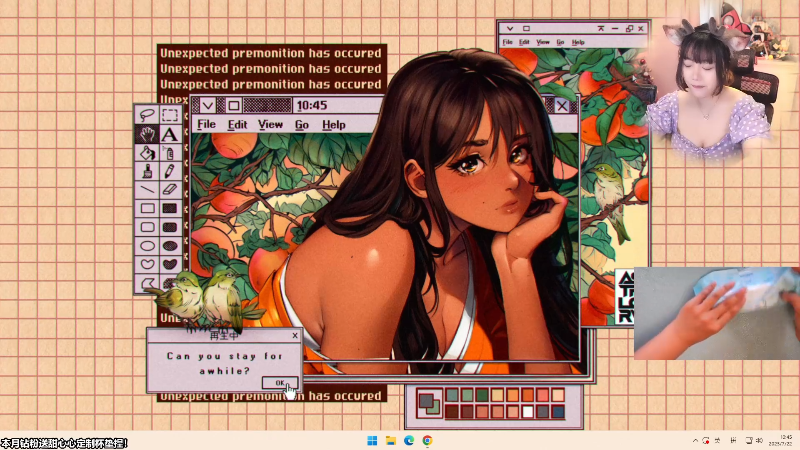Screen dimensions: 800x450
Task: Open Help menu in the front paint window
Action: pos(334,124)
